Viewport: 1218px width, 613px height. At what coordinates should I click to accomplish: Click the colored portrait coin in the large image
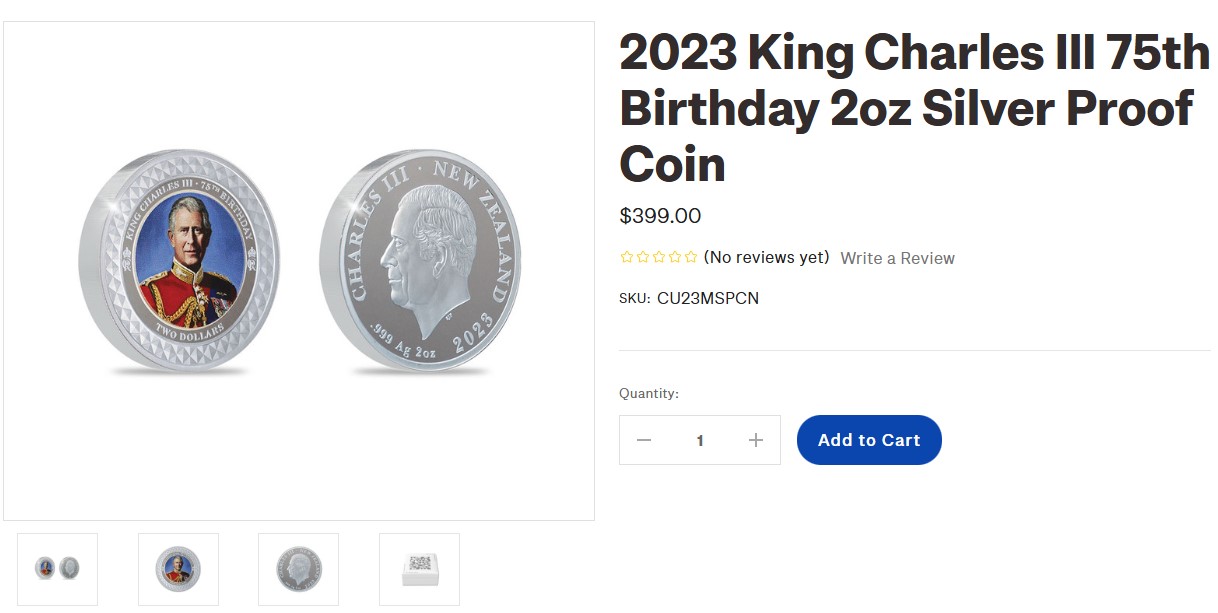(180, 260)
